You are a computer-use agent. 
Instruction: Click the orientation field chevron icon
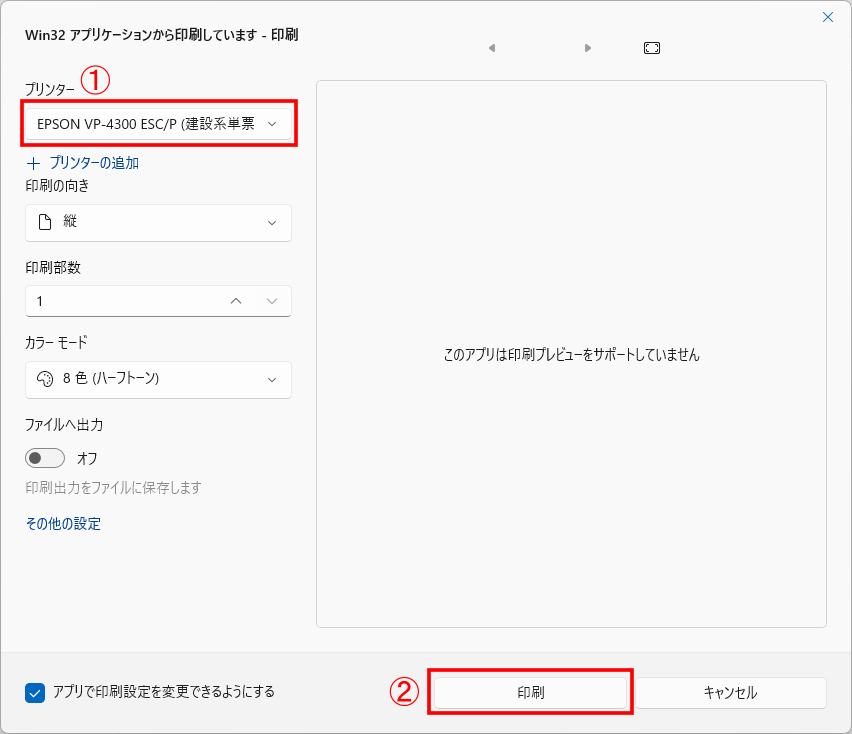[272, 223]
